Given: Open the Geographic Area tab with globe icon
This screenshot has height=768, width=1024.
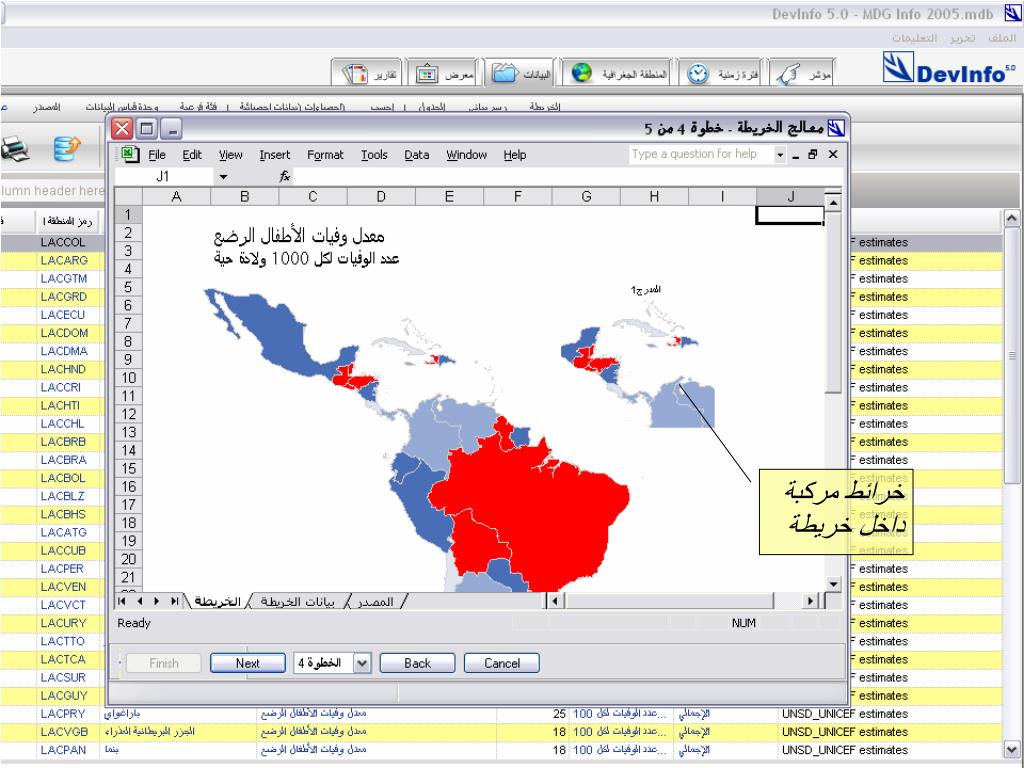Looking at the screenshot, I should click(618, 74).
